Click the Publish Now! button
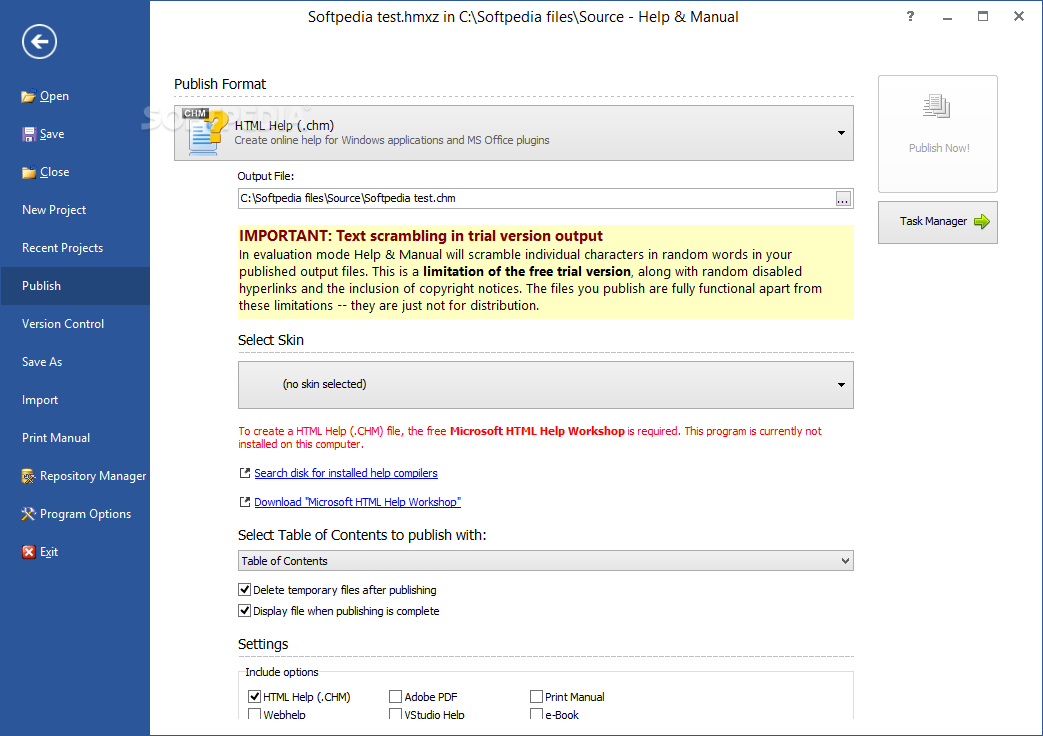This screenshot has height=736, width=1043. coord(938,134)
